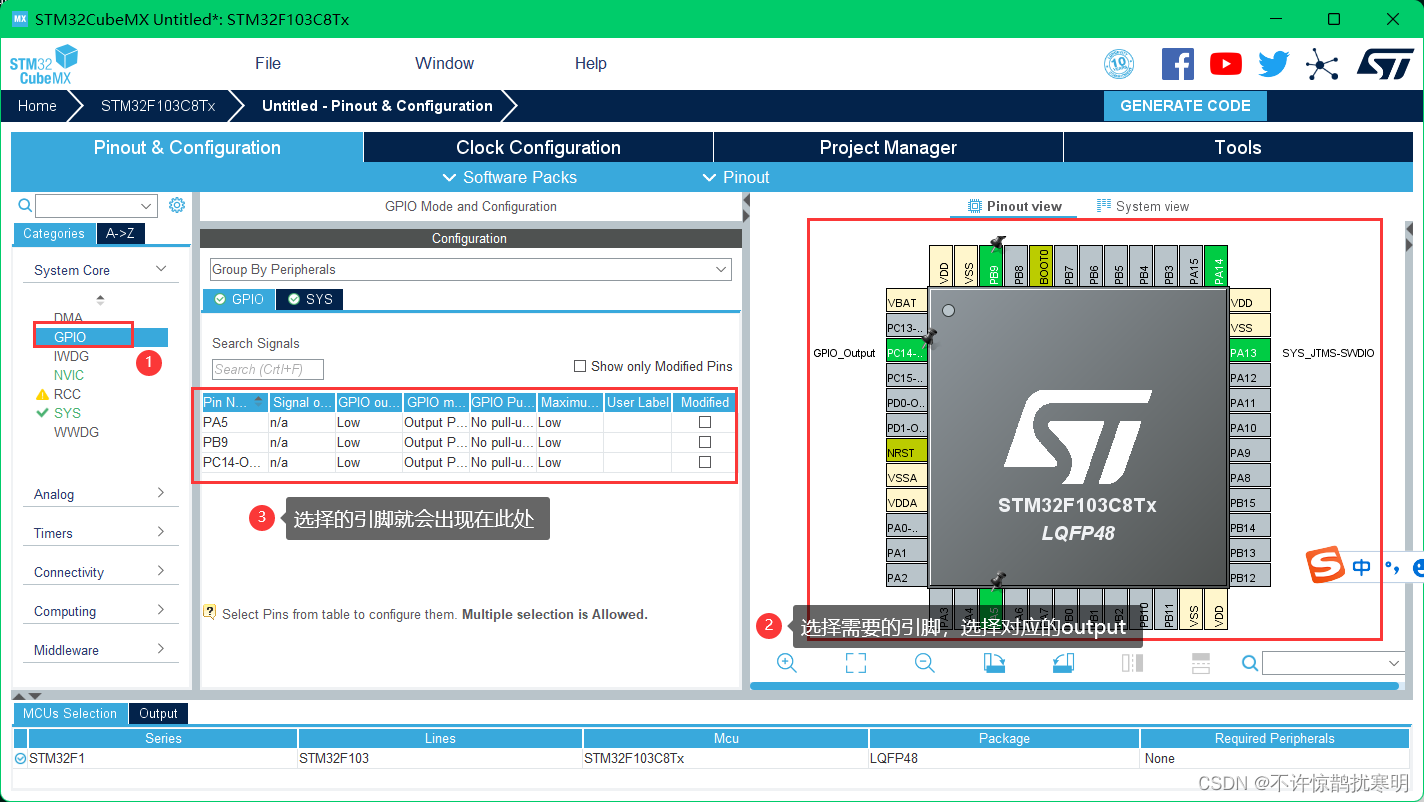Rotate the chip counter-clockwise
Screen dimensions: 1424x802
pos(1063,663)
